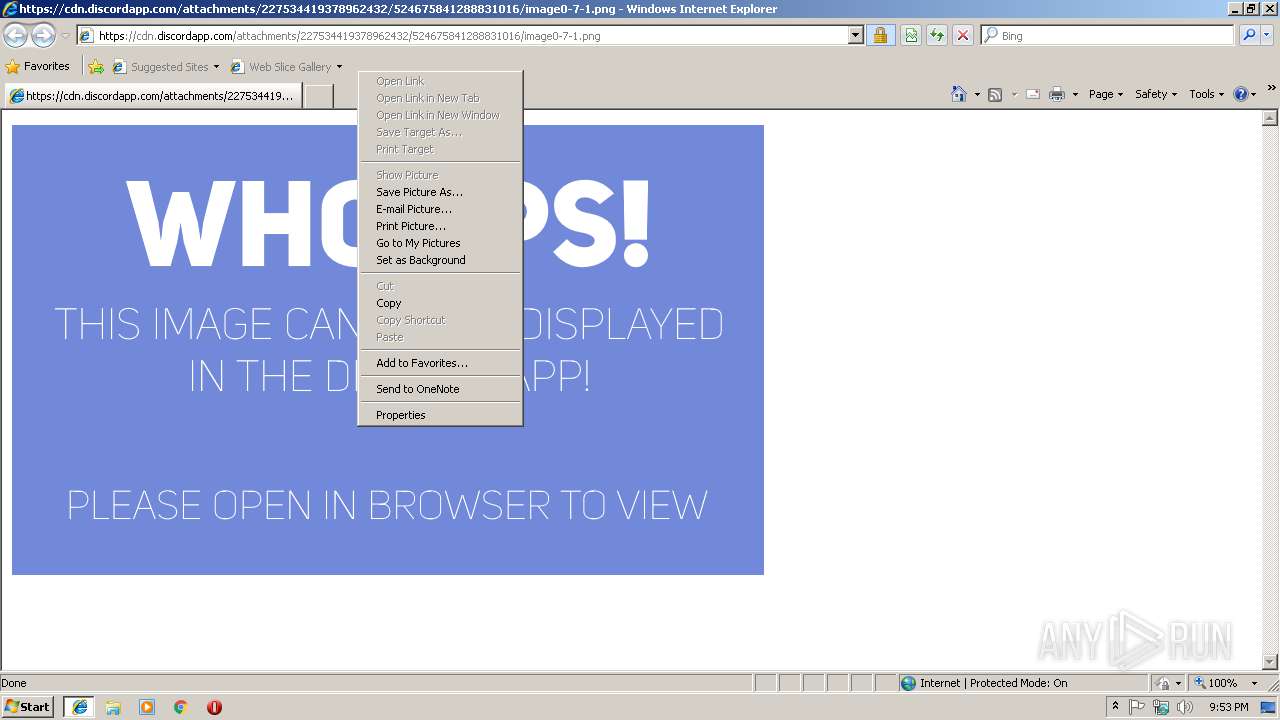
Task: Select Set as Background
Action: (x=440, y=260)
